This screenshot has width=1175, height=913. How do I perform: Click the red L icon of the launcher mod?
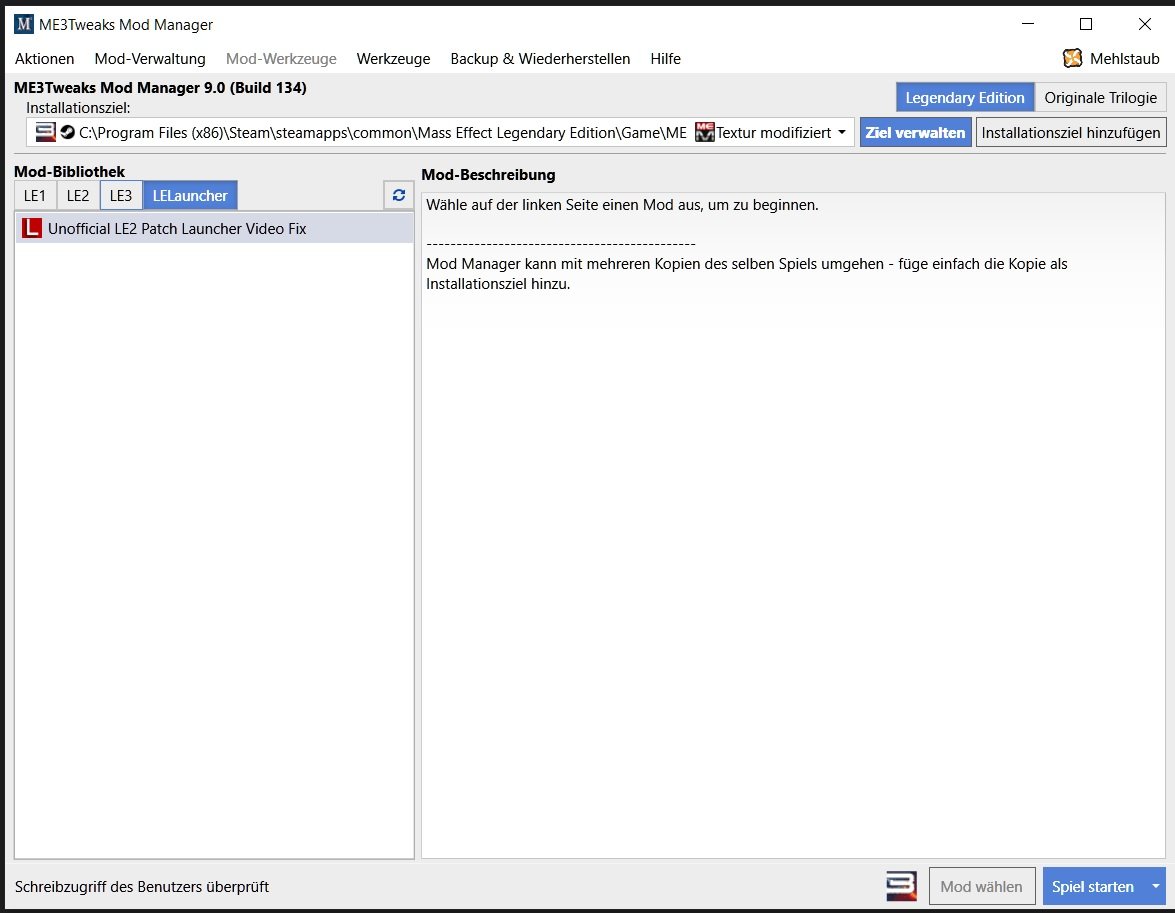click(x=31, y=228)
